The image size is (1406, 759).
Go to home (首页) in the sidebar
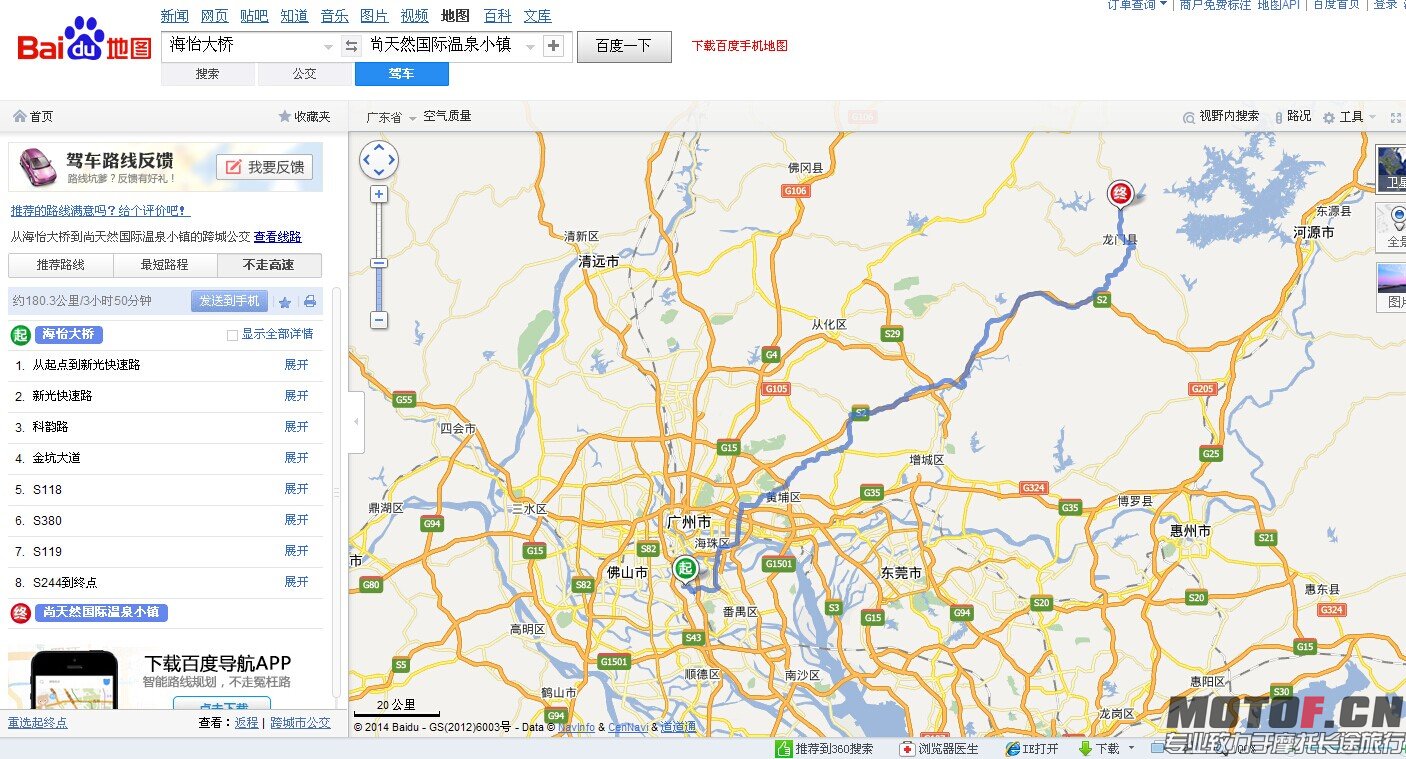(x=33, y=117)
